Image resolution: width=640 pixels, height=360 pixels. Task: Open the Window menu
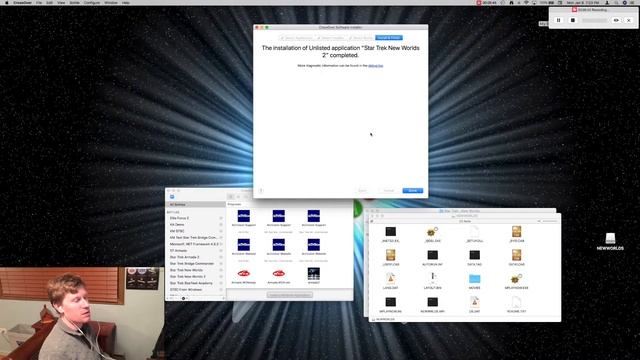[x=111, y=2]
